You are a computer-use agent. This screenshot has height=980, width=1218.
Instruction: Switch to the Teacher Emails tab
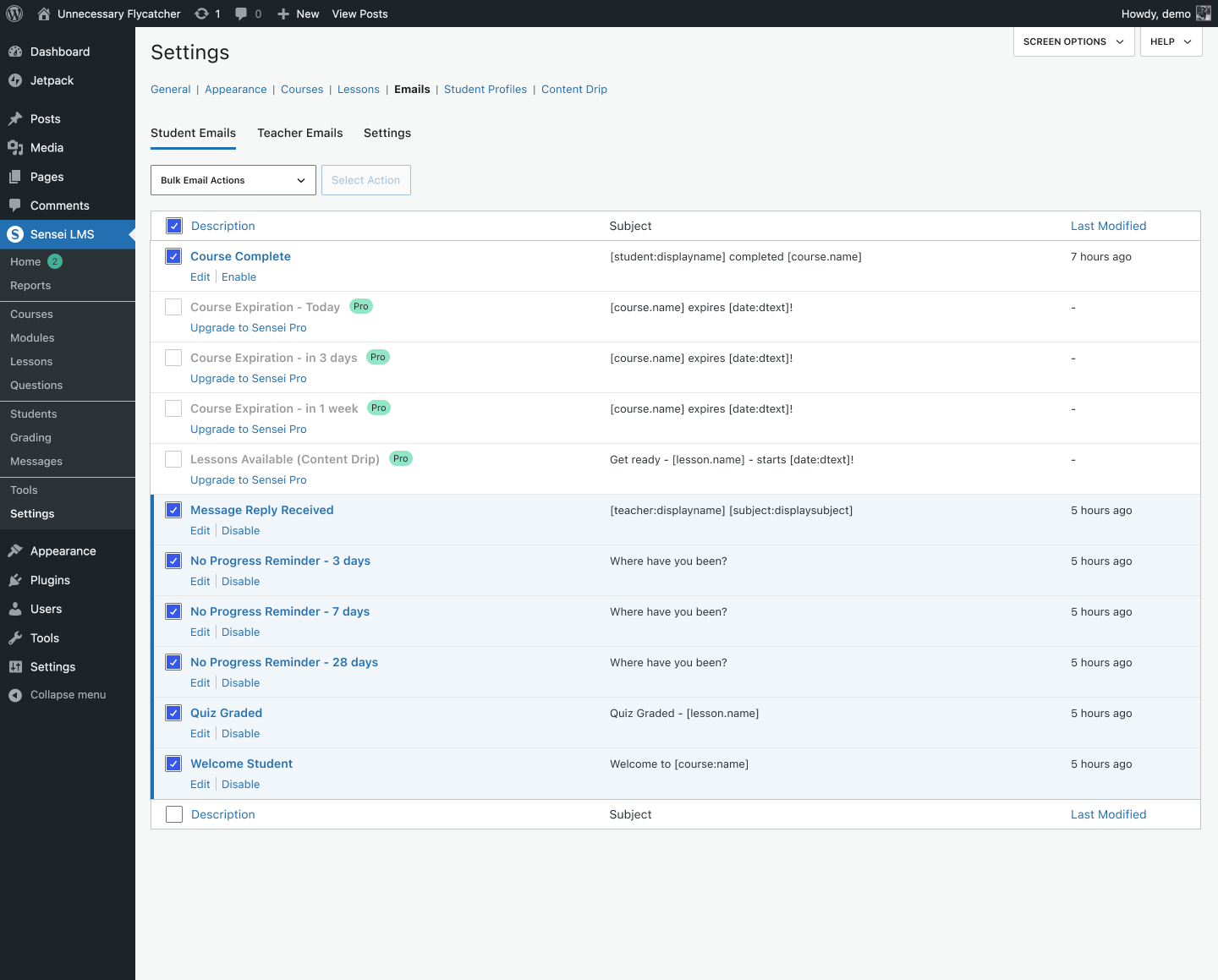click(300, 133)
